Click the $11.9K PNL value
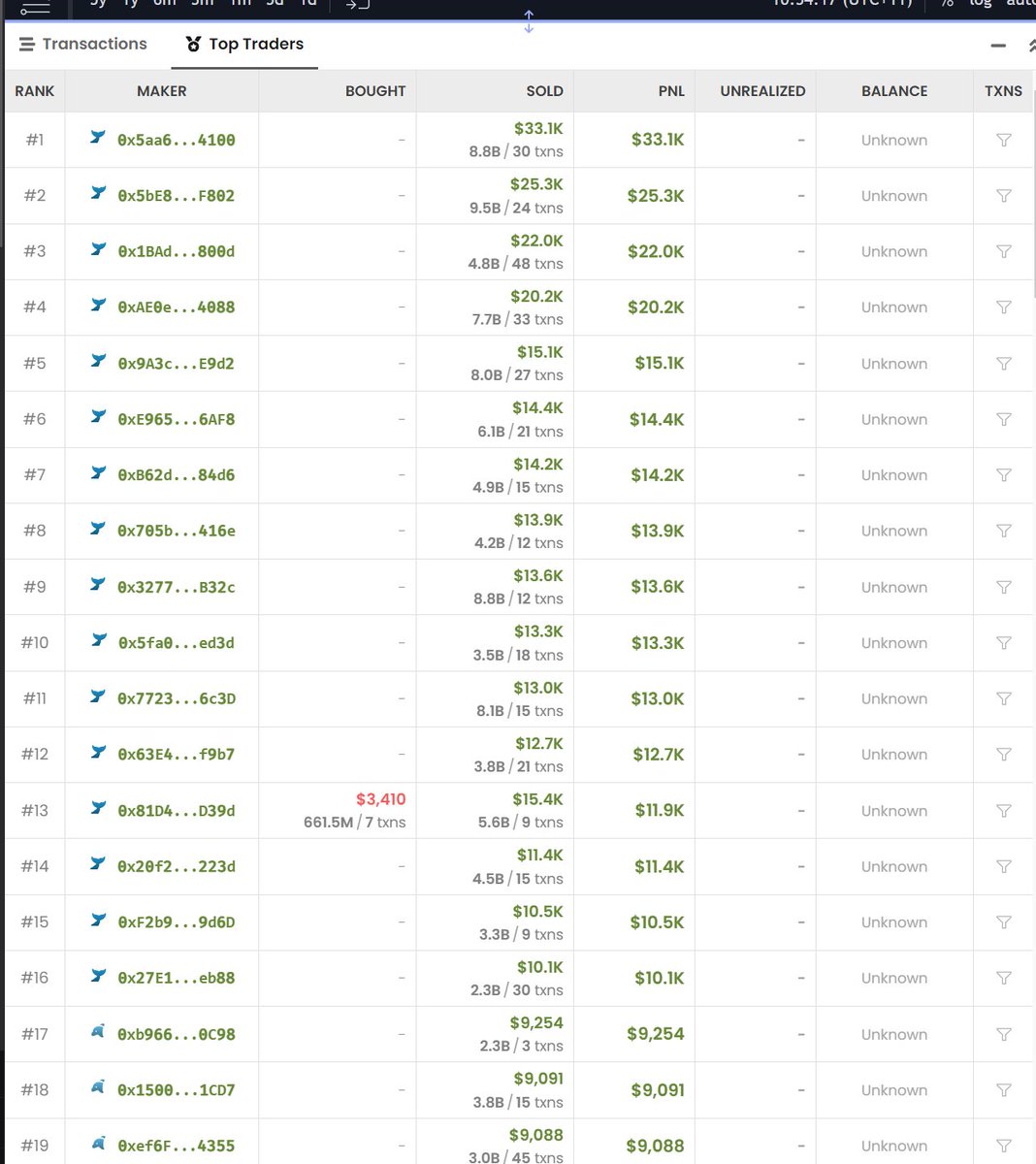 (x=660, y=811)
